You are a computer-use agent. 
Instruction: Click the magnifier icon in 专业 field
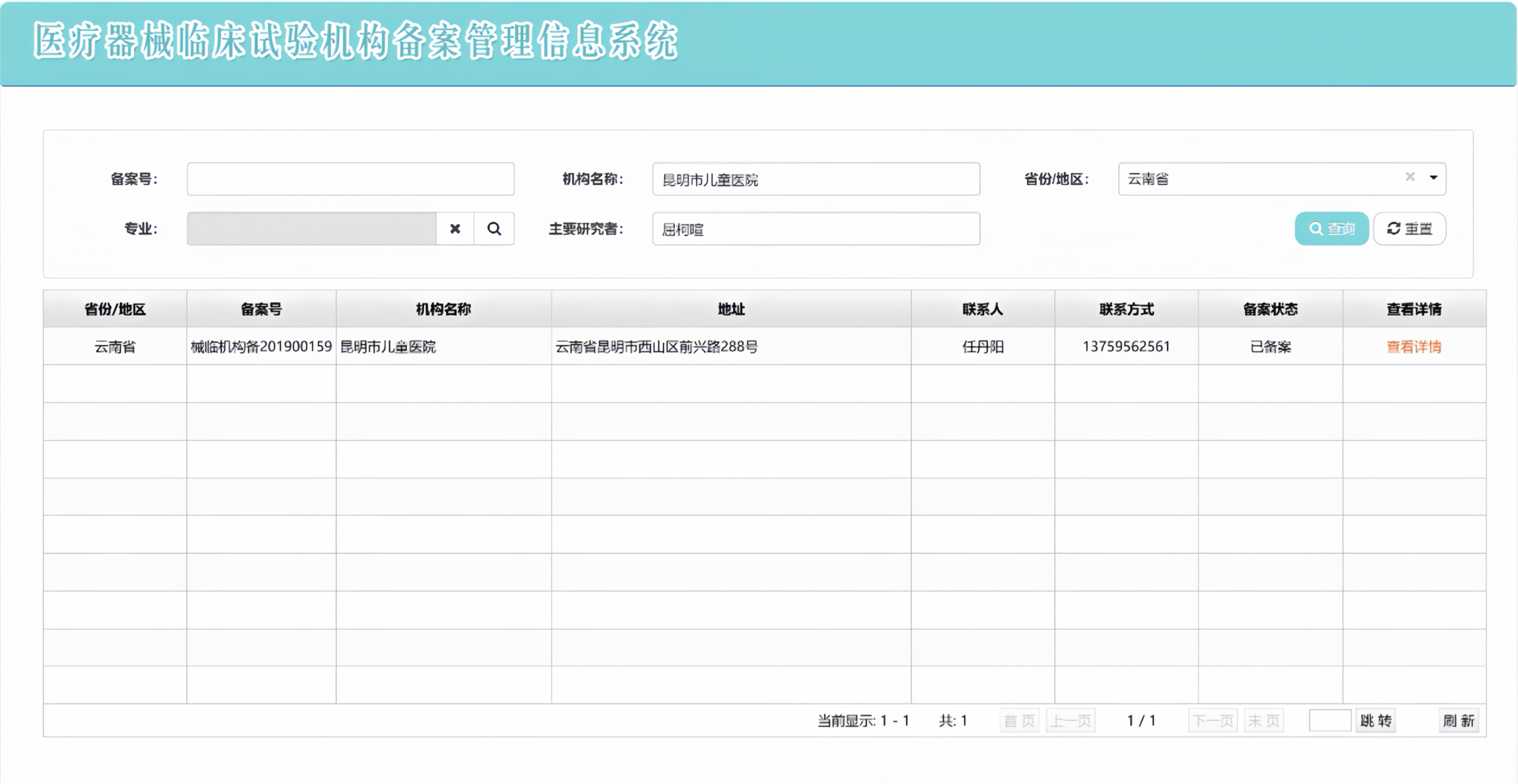(494, 229)
